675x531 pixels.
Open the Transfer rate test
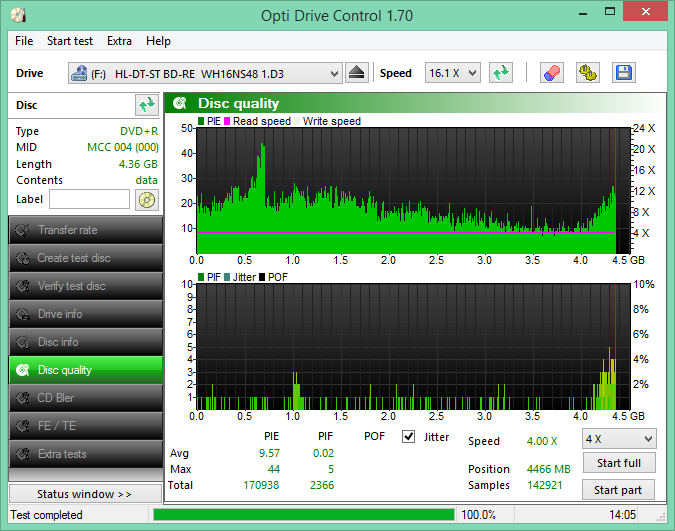(86, 230)
